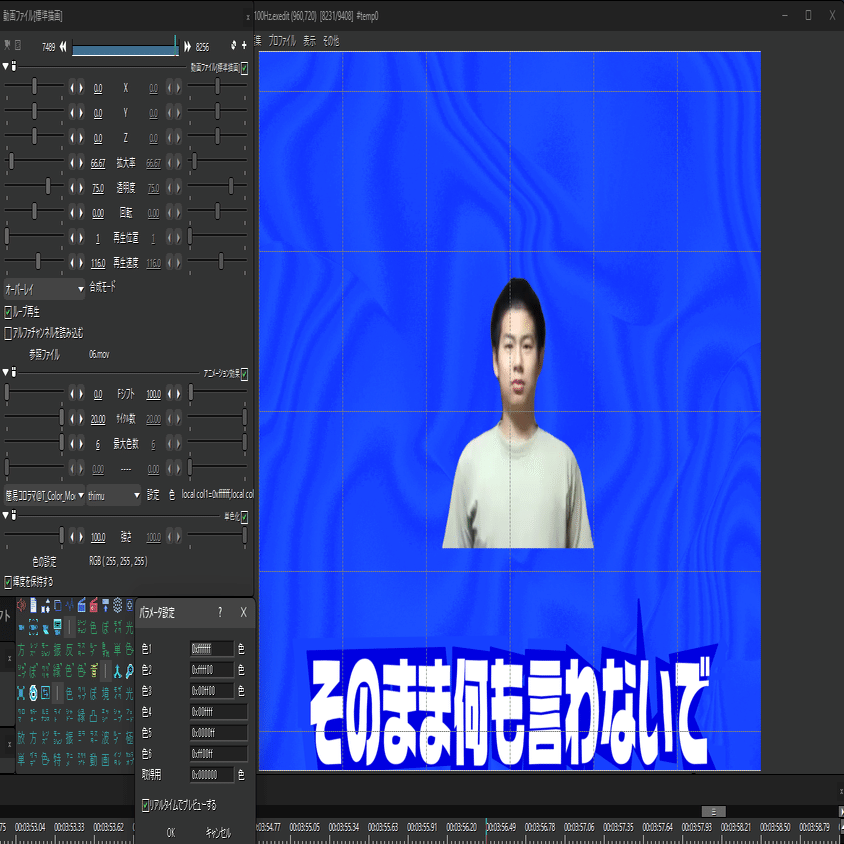Click the 拡大率 left value 66.67
Screen dimensions: 844x844
coord(97,163)
